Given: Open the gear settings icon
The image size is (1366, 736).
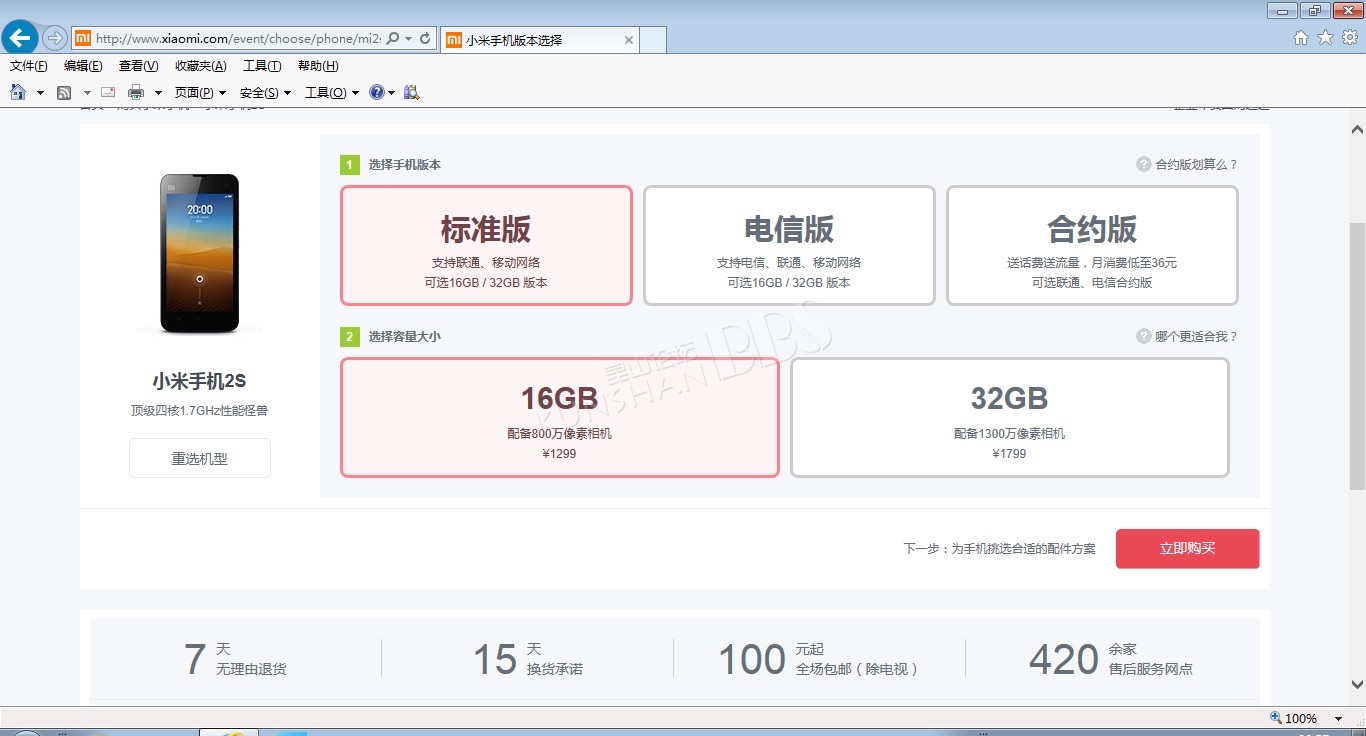Looking at the screenshot, I should tap(1350, 38).
